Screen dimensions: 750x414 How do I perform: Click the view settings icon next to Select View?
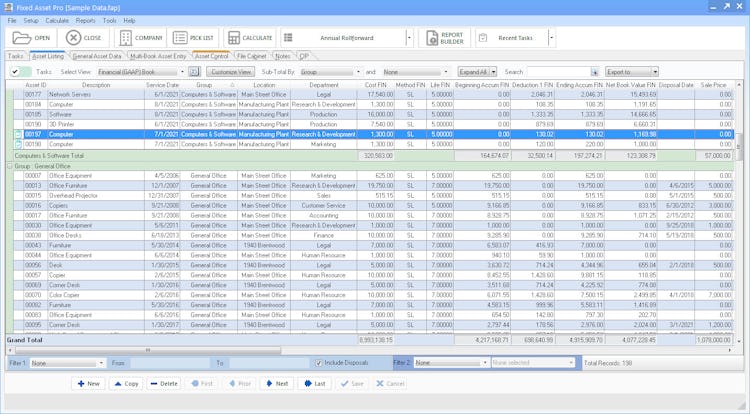(x=194, y=72)
